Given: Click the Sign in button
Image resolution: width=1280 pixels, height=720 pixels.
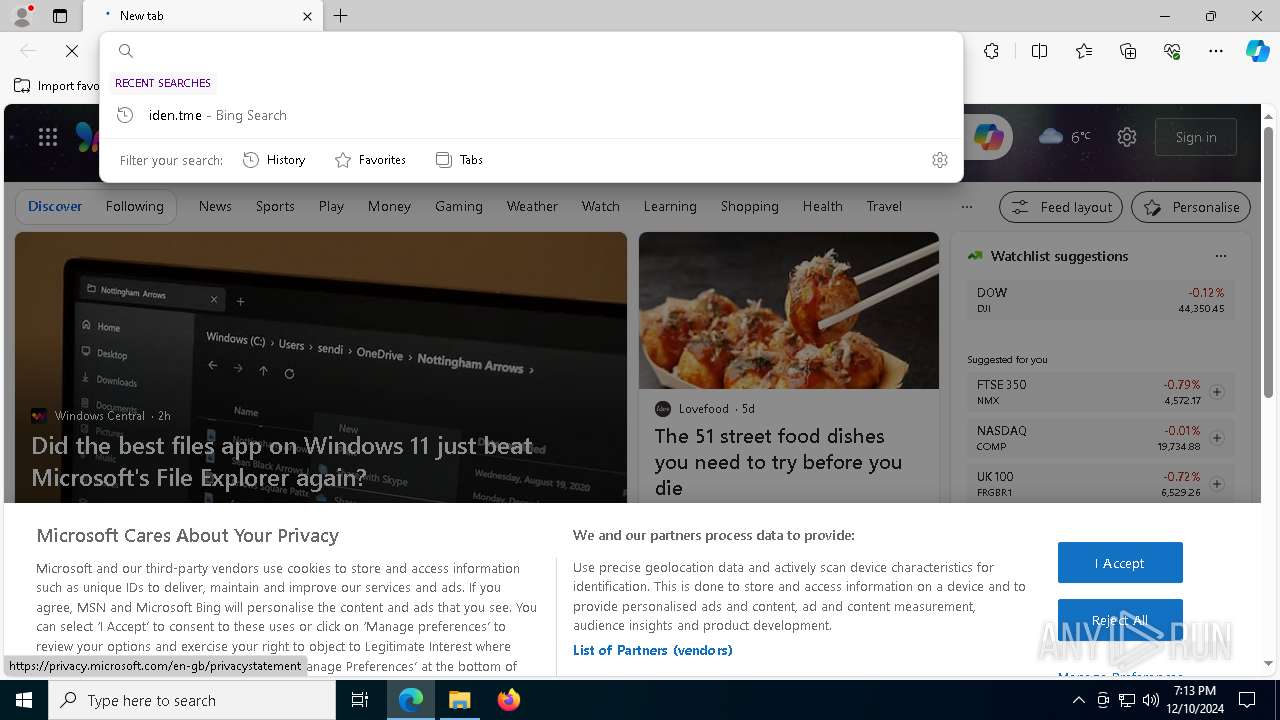Looking at the screenshot, I should (x=1196, y=137).
